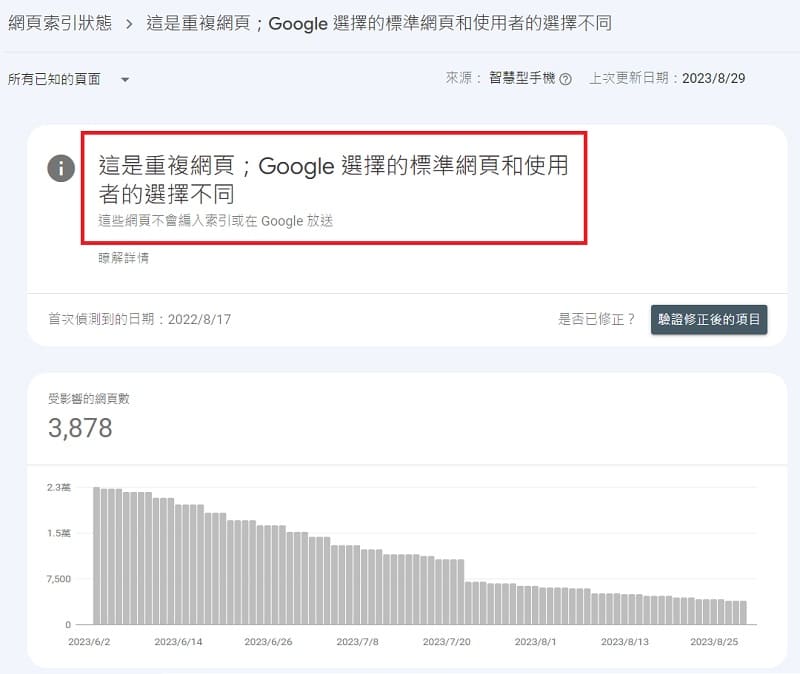The width and height of the screenshot is (800, 674).
Task: Click the 2023/8/25 date label on chart axis
Action: (x=714, y=641)
